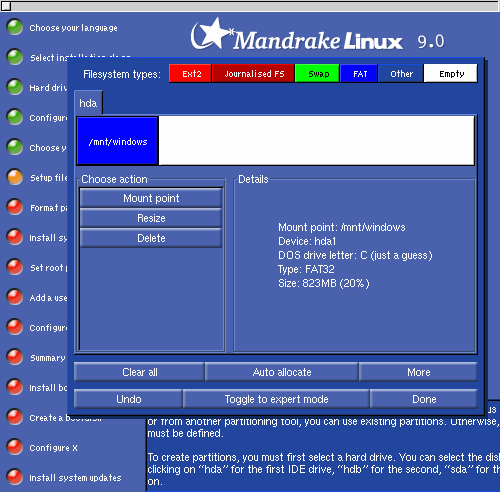Click the window menu box at top-left
Screen dimensions: 500x492
click(6, 6)
